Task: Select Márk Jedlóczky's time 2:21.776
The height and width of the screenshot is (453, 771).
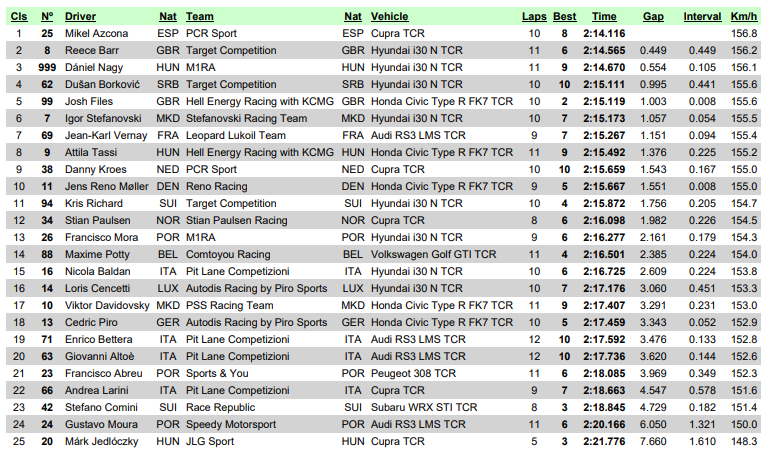Action: 604,441
